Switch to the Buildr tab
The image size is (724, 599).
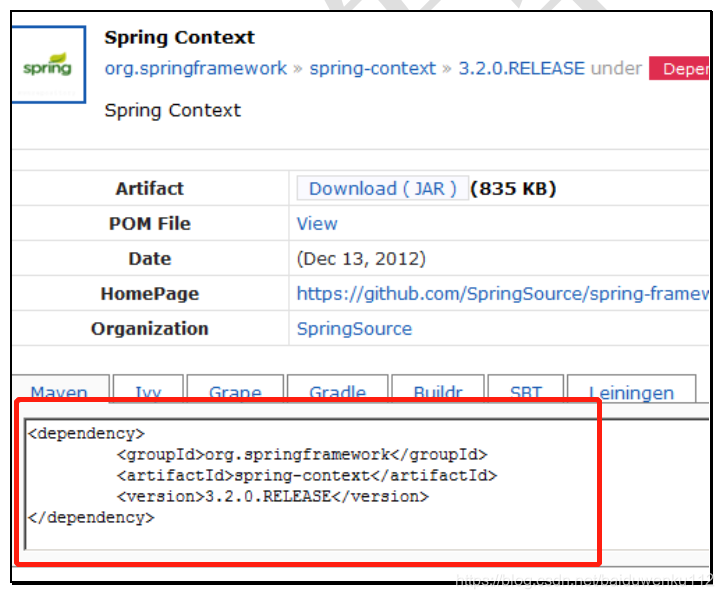(x=438, y=390)
